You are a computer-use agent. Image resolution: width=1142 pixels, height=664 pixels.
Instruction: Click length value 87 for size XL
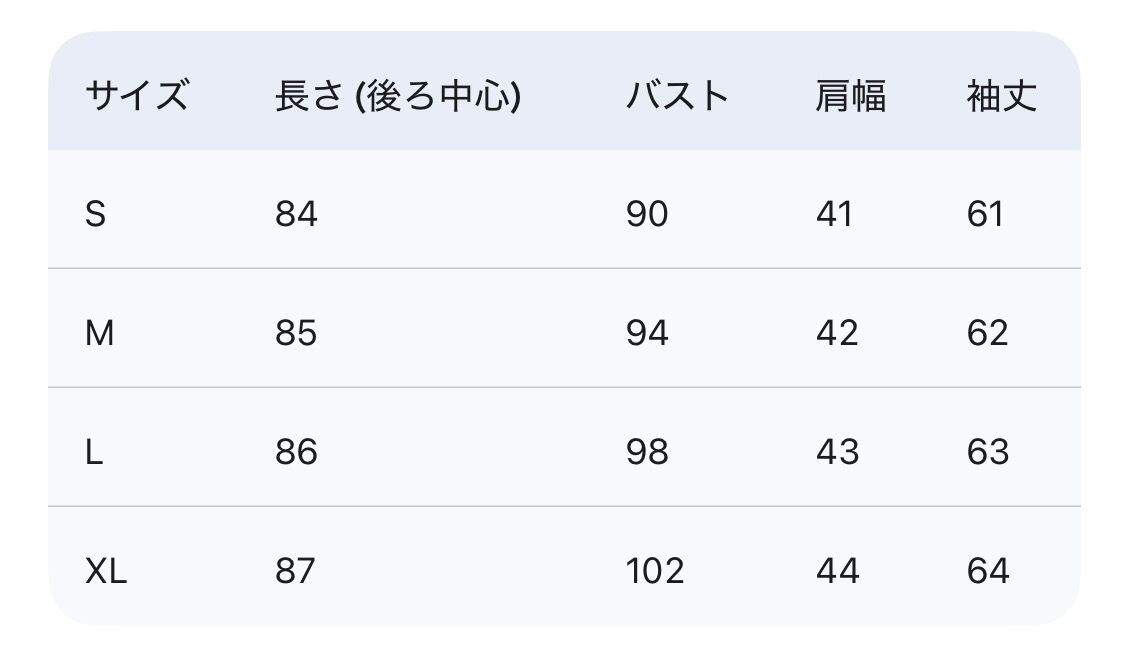295,571
